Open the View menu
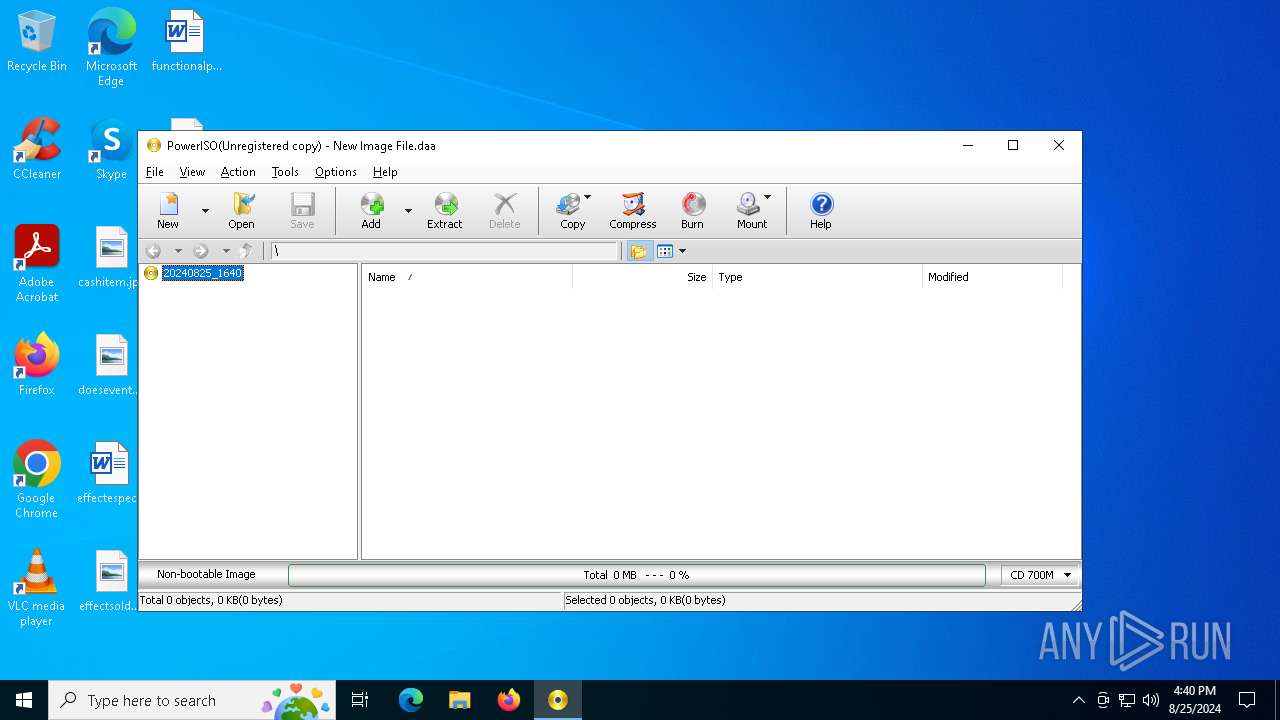1280x720 pixels. tap(192, 172)
